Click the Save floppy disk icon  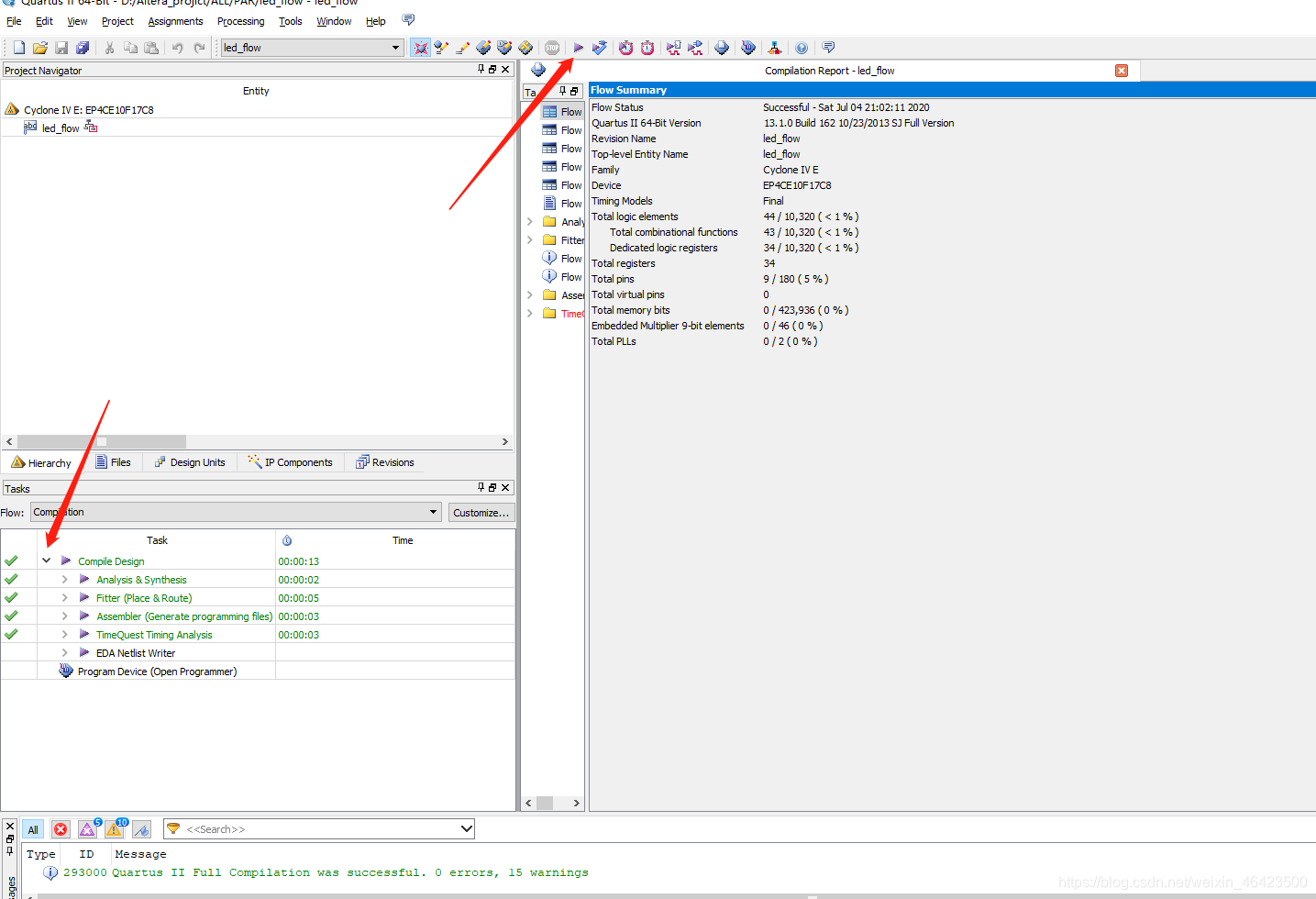[61, 48]
